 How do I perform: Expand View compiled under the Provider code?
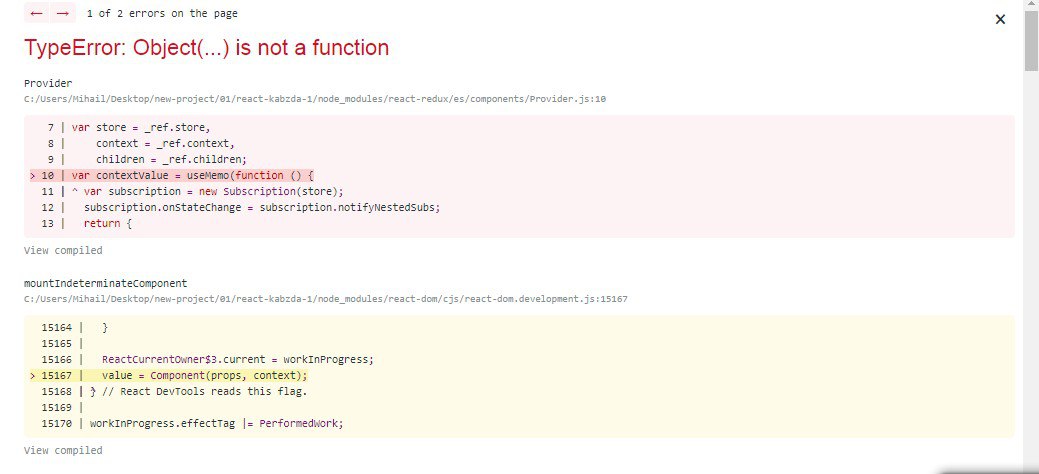click(x=63, y=250)
